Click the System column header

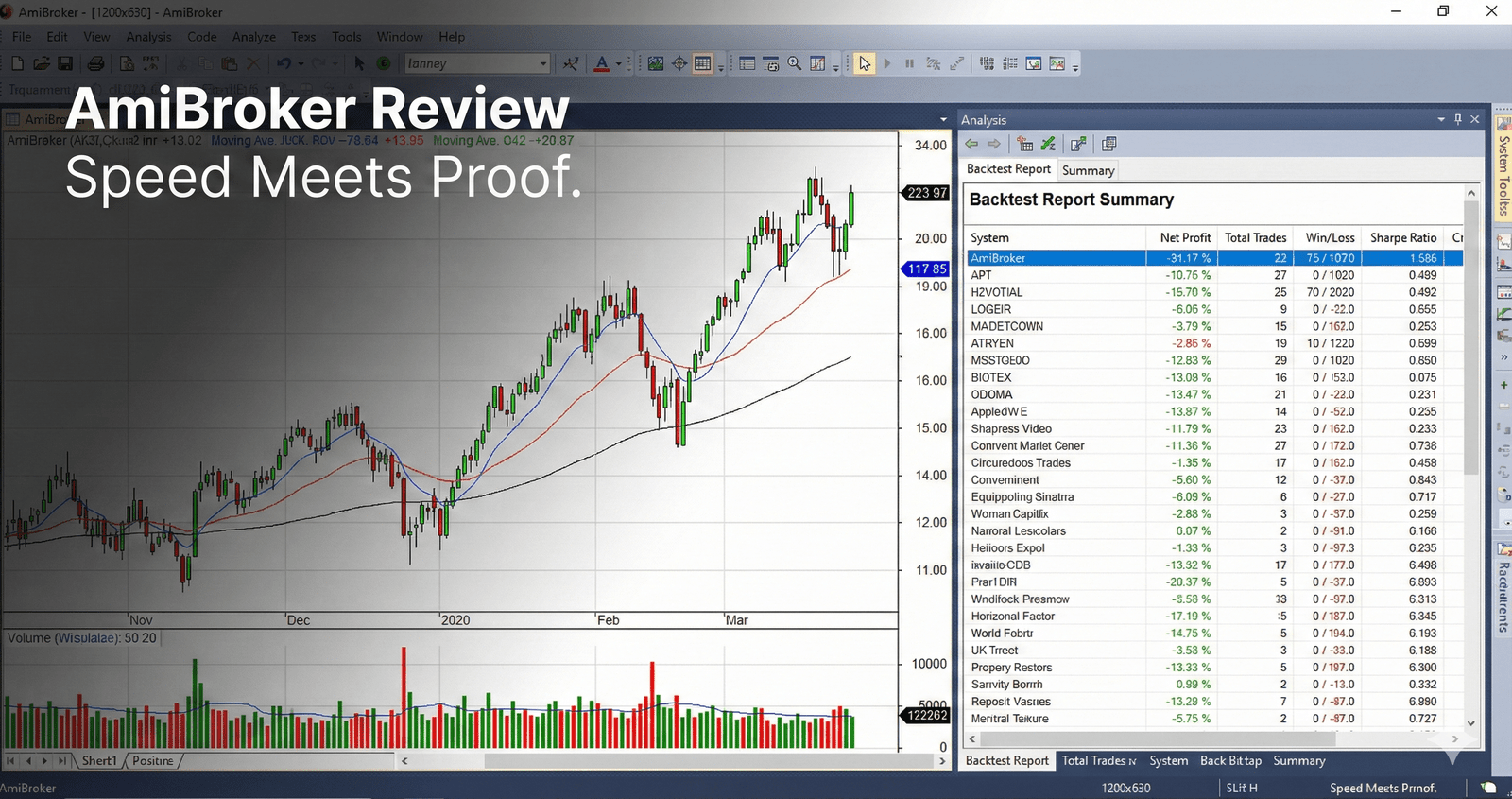(1056, 237)
